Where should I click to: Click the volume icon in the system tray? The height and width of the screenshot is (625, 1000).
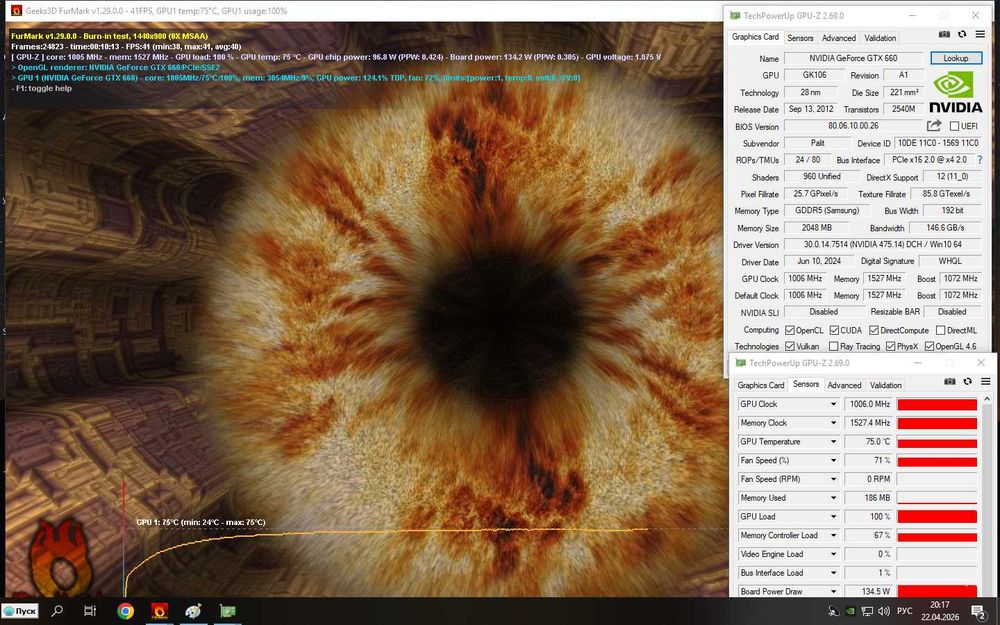883,611
